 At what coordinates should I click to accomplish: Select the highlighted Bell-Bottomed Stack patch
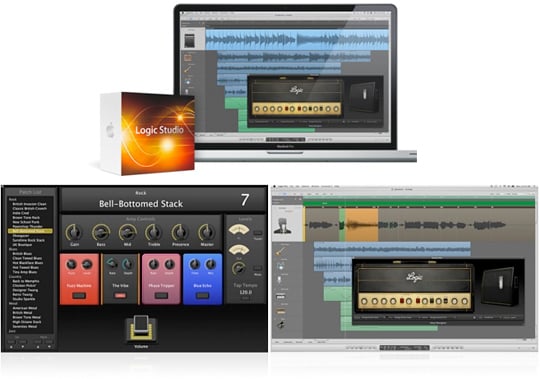click(x=30, y=231)
